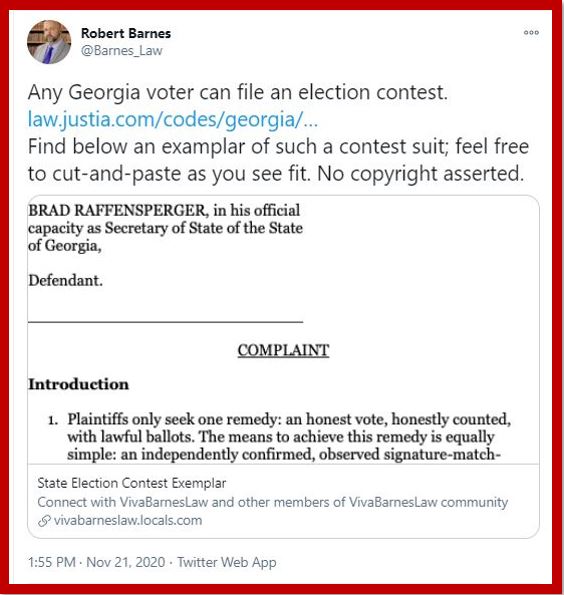Image resolution: width=564 pixels, height=595 pixels.
Task: Click Robert Barnes profile avatar
Action: [49, 42]
